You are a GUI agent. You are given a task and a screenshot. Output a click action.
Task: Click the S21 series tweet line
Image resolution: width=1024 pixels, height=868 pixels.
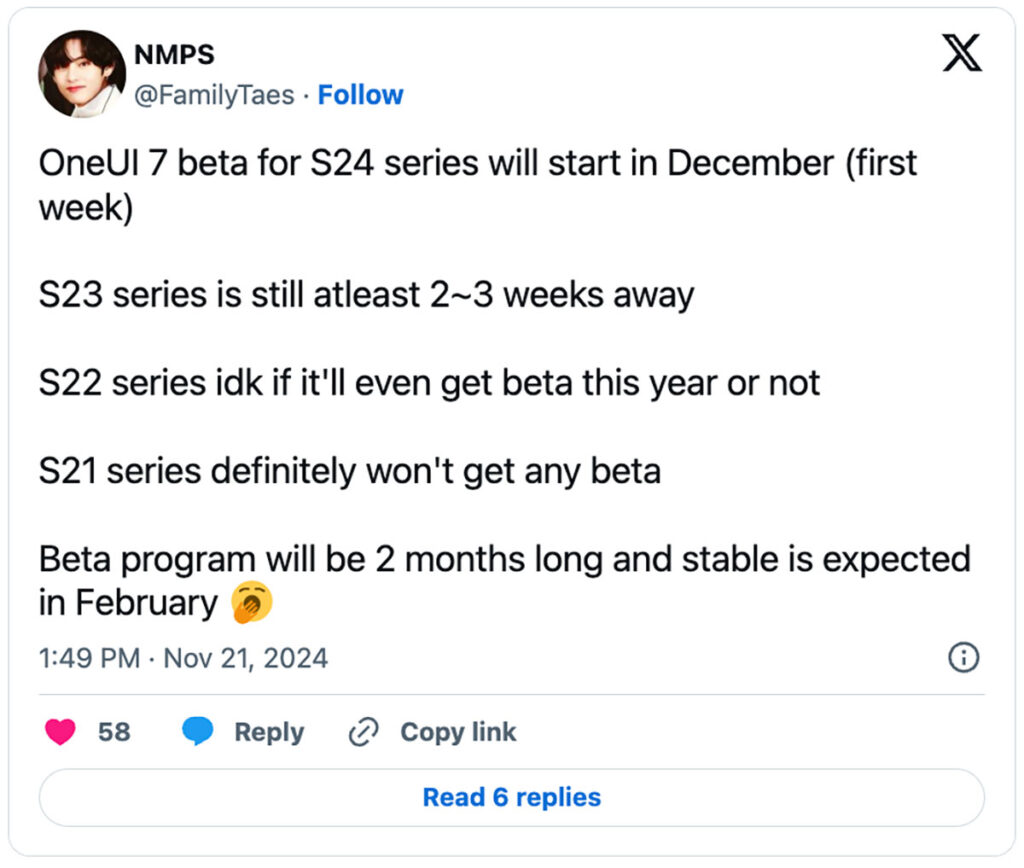(x=349, y=471)
